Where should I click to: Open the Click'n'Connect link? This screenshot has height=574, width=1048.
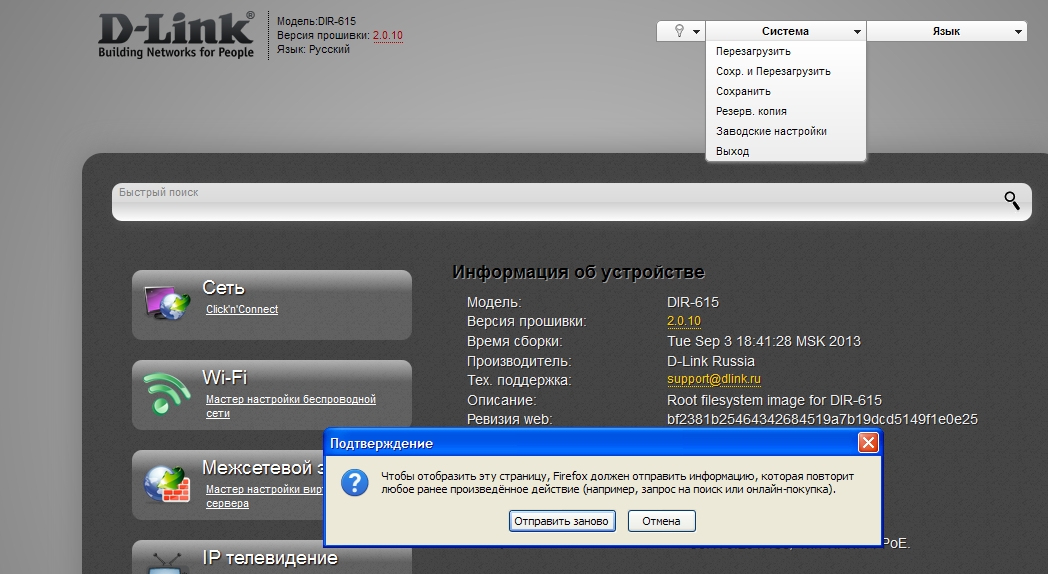coord(242,309)
